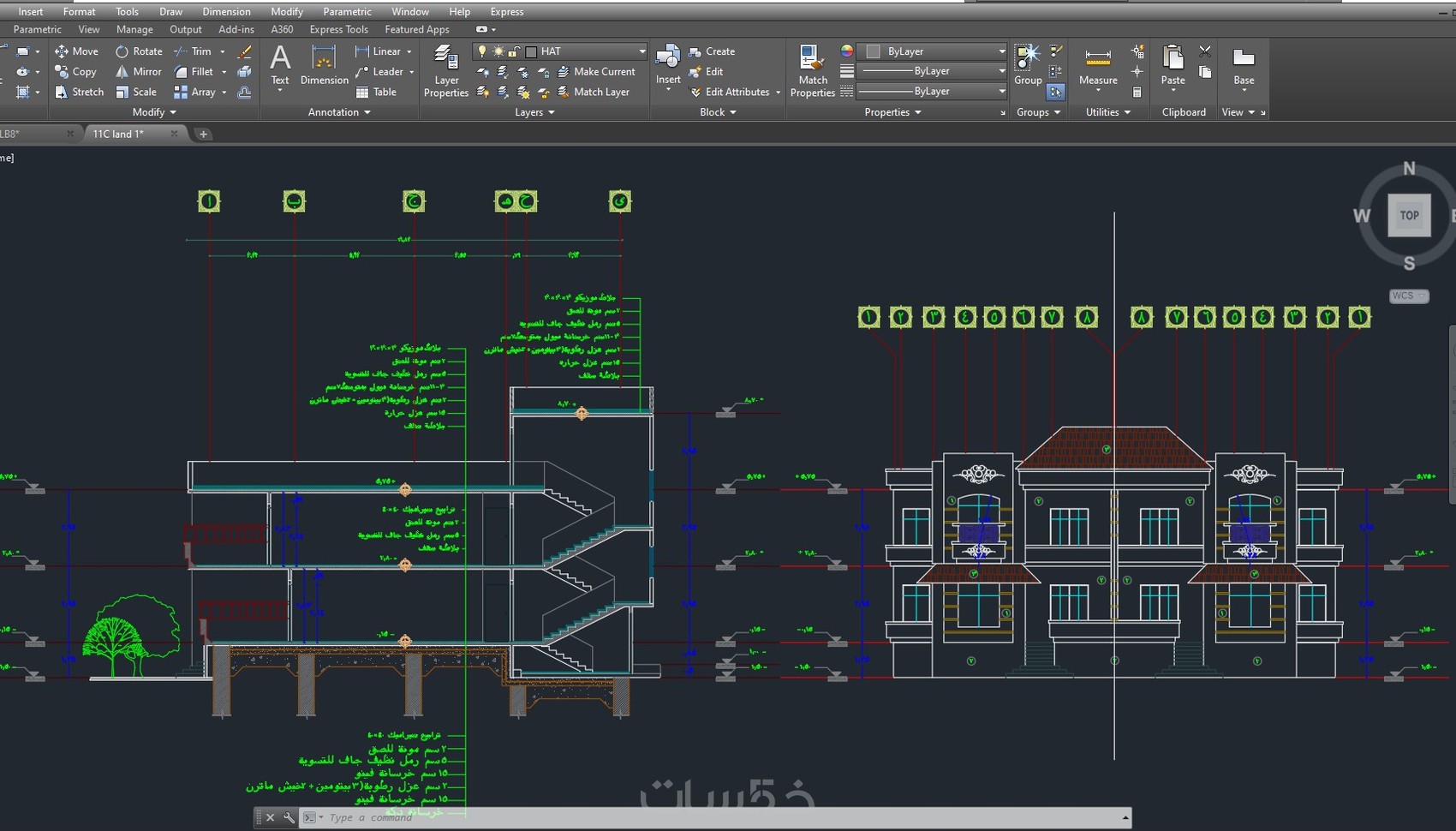
Task: Switch to the 11C land 1 drawing tab
Action: pos(118,134)
